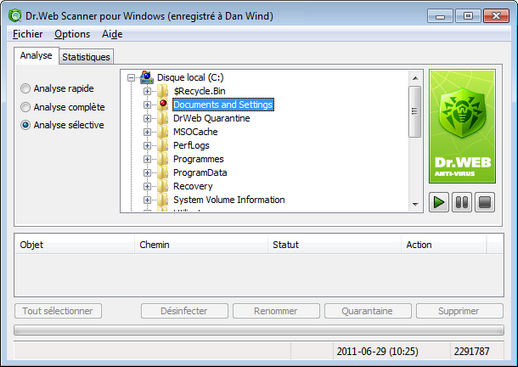The height and width of the screenshot is (367, 518).
Task: Select the Documents and Settings tree item
Action: (223, 105)
